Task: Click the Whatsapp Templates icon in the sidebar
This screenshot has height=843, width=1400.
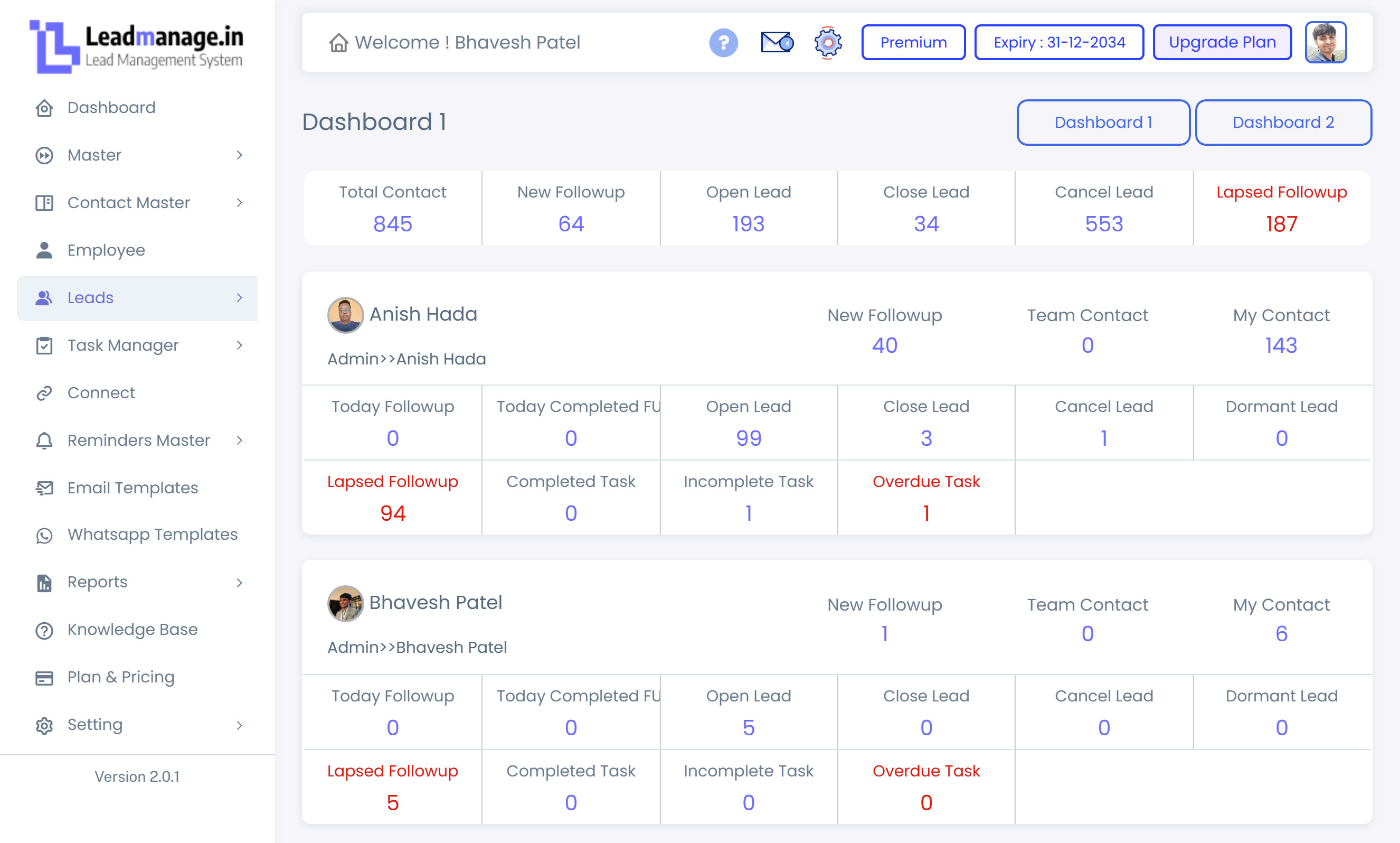Action: pyautogui.click(x=44, y=535)
